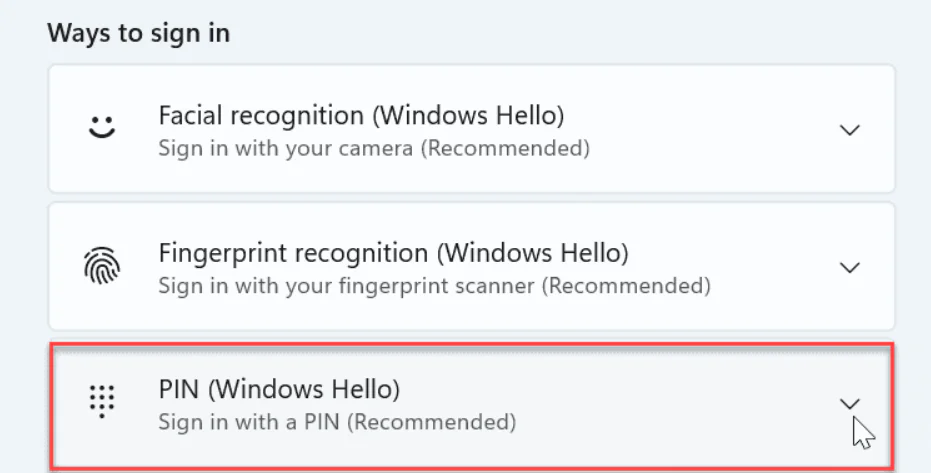Click the smiley face icon for Facial recognition

[101, 129]
